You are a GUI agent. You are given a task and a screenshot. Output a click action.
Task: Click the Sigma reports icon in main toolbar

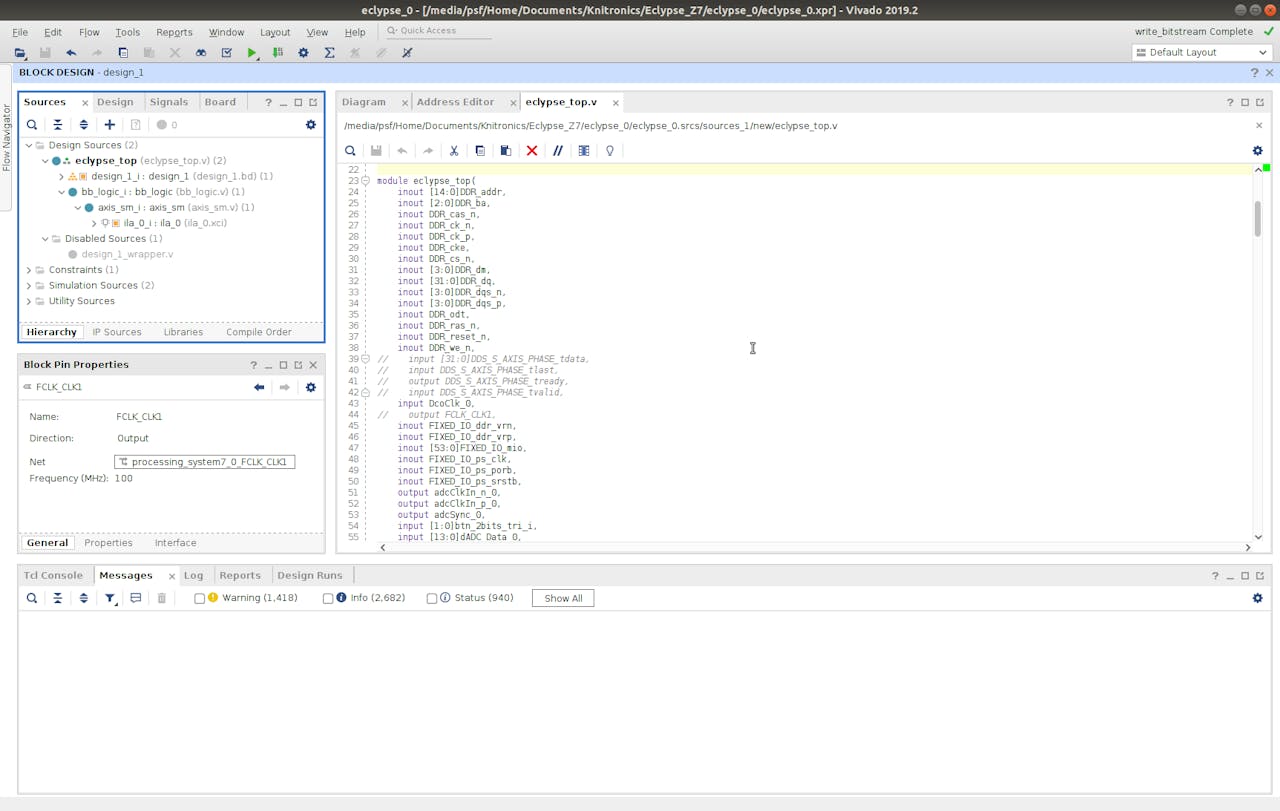(x=329, y=53)
